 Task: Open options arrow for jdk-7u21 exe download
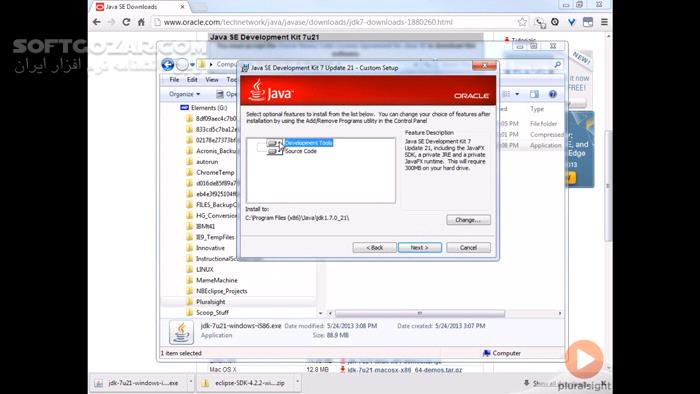click(191, 382)
